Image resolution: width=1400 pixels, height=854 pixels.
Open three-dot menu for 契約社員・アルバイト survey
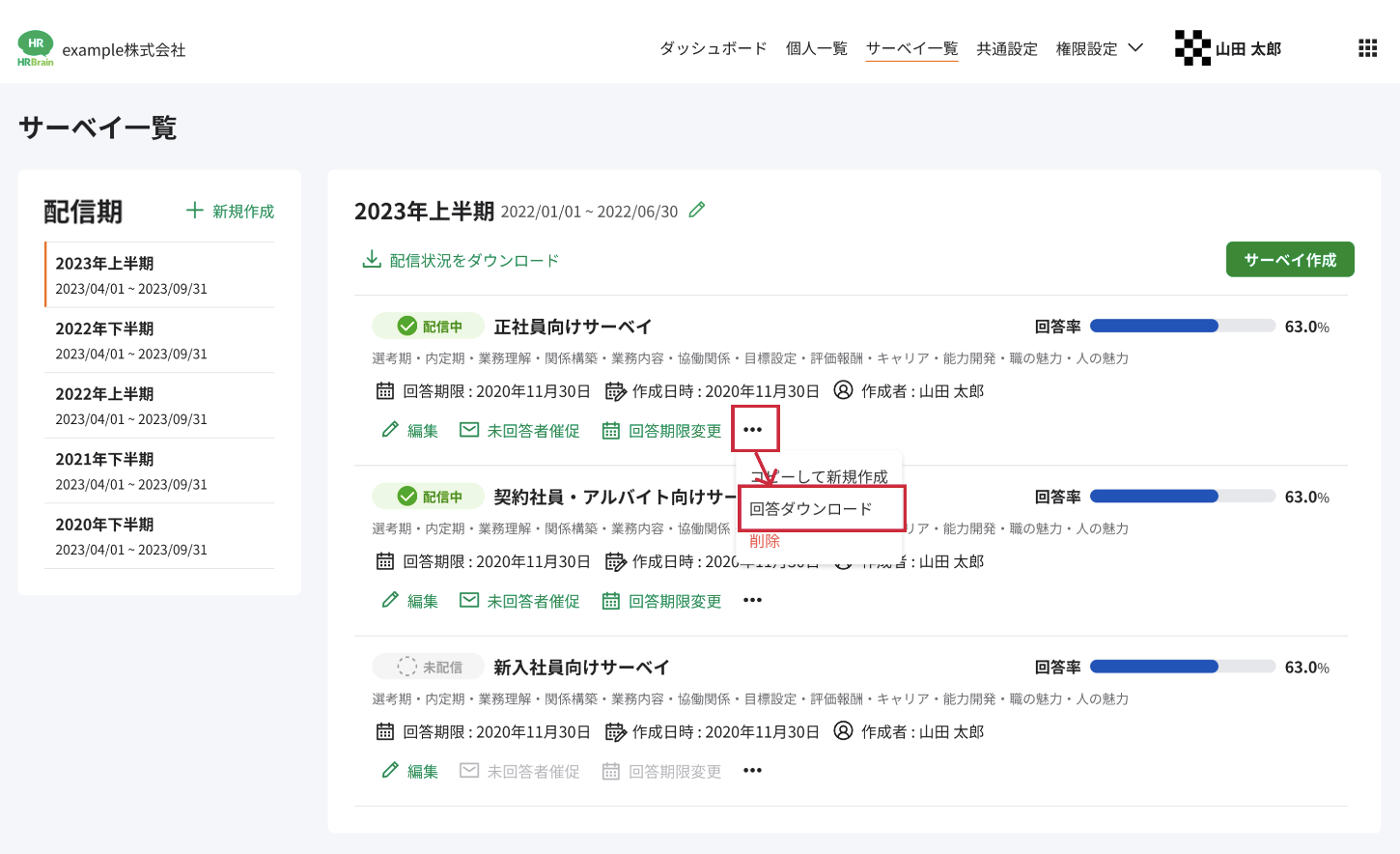pos(753,601)
